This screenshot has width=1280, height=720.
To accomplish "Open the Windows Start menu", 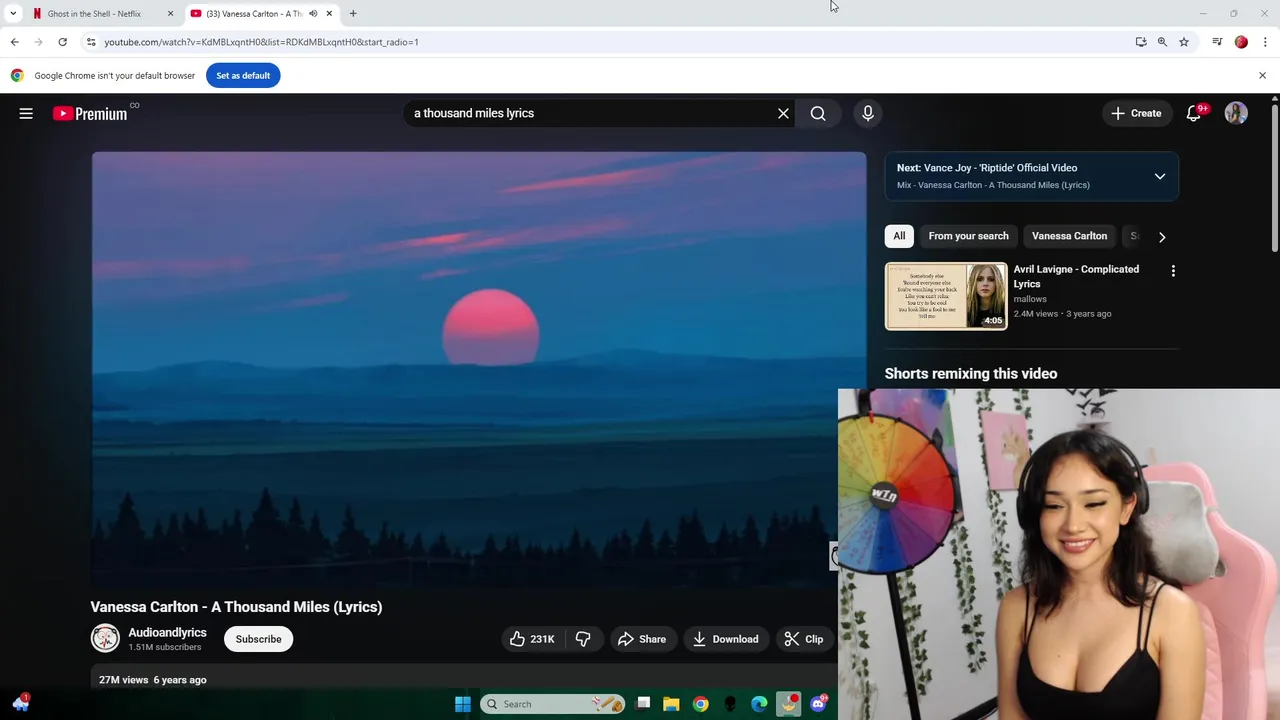I will tap(463, 704).
